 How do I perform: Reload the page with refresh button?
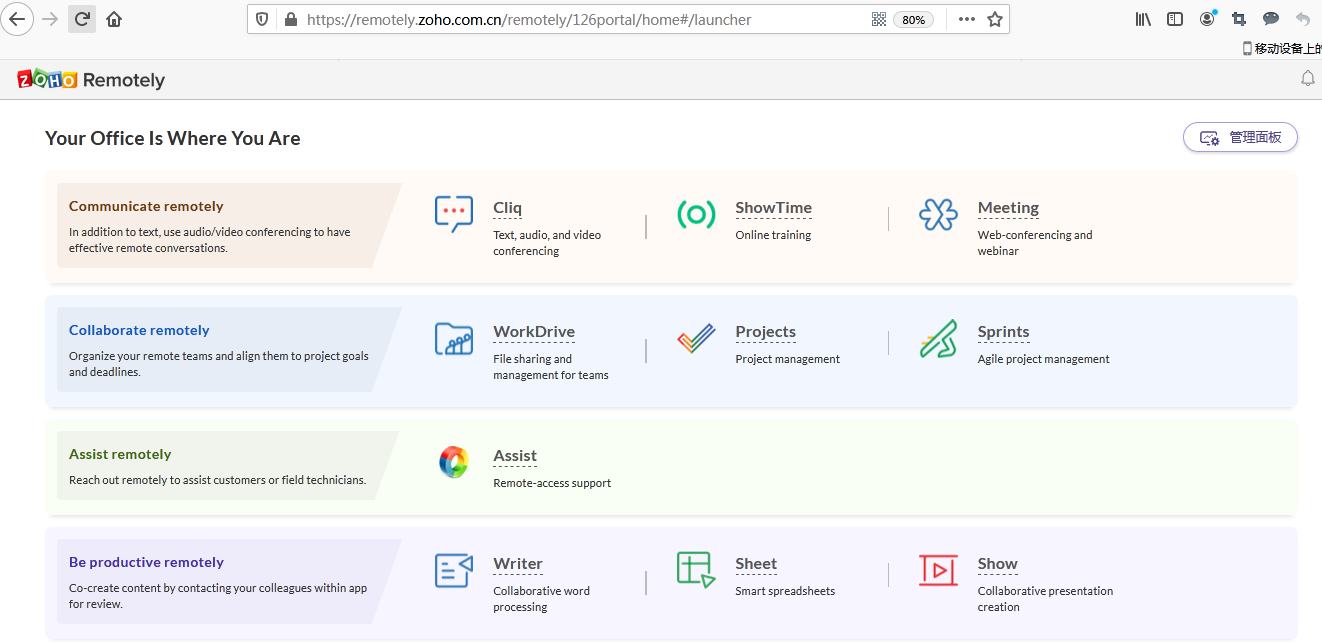pos(82,19)
